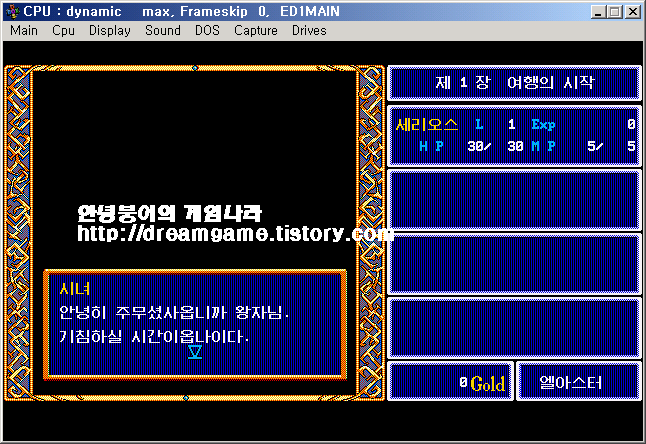Click the cyan dialogue continue arrow
Screen dimensions: 646x444
[195, 352]
